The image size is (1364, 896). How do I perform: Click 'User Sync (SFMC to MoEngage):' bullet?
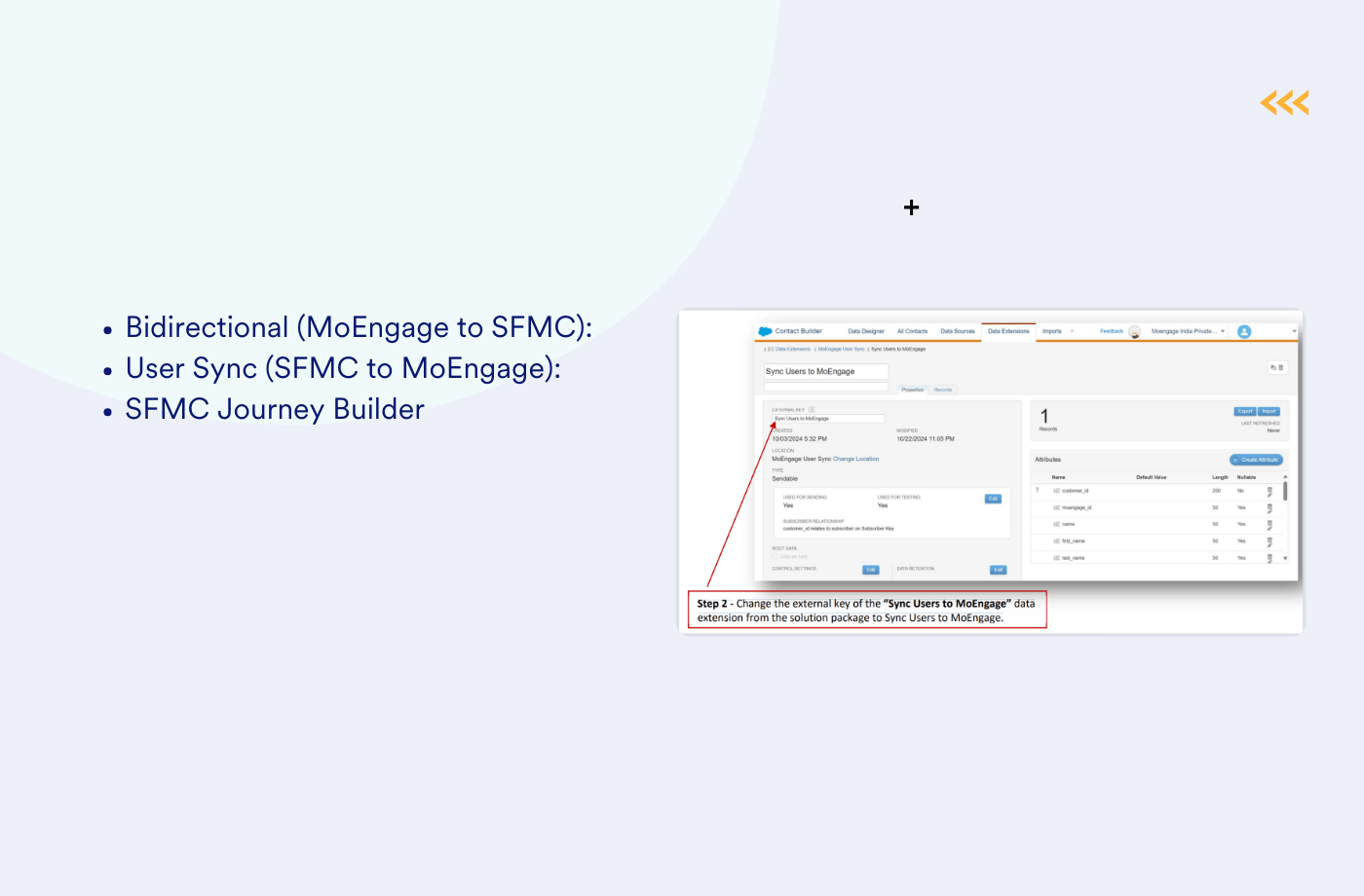click(x=343, y=368)
